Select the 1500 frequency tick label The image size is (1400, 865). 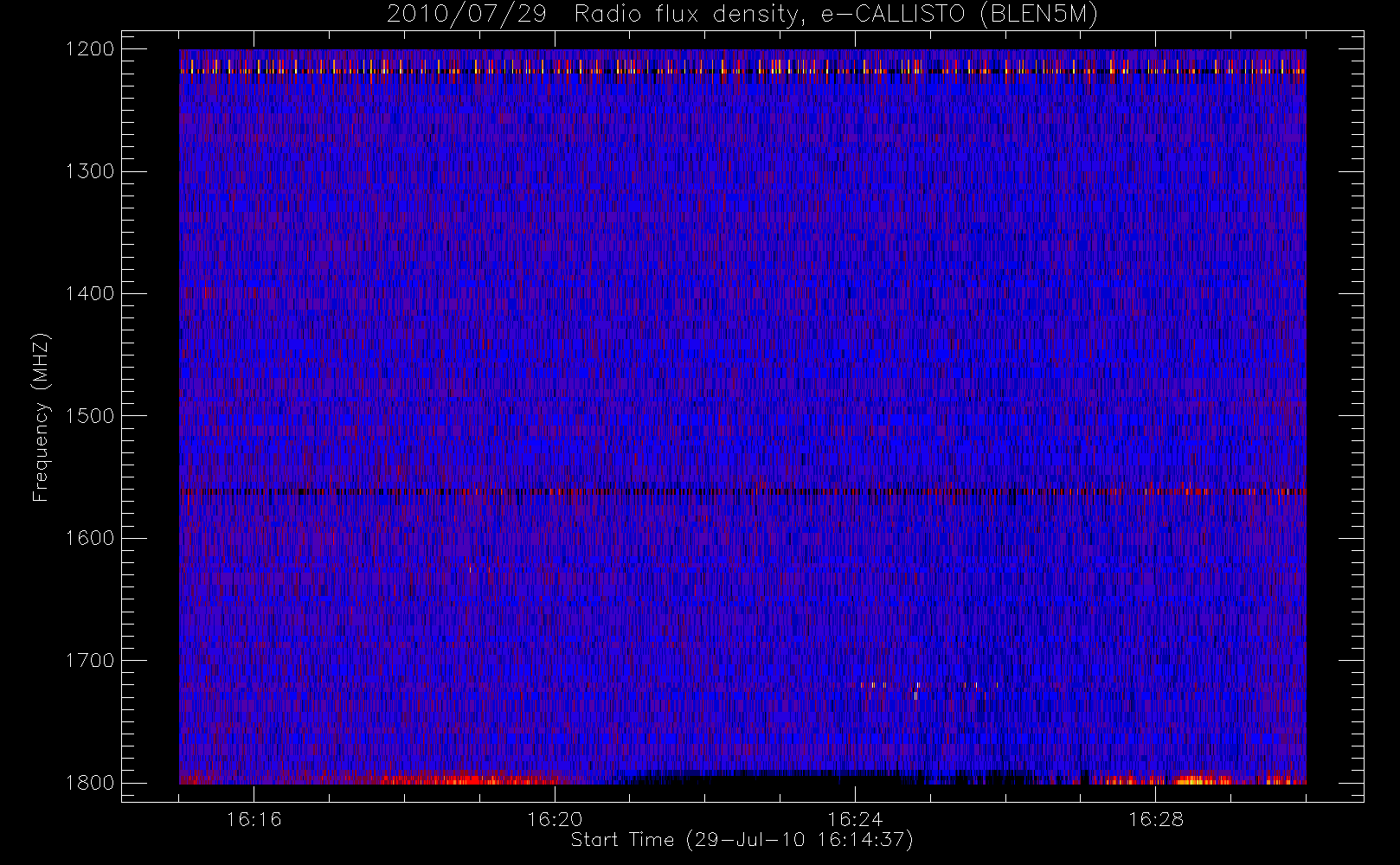[90, 415]
